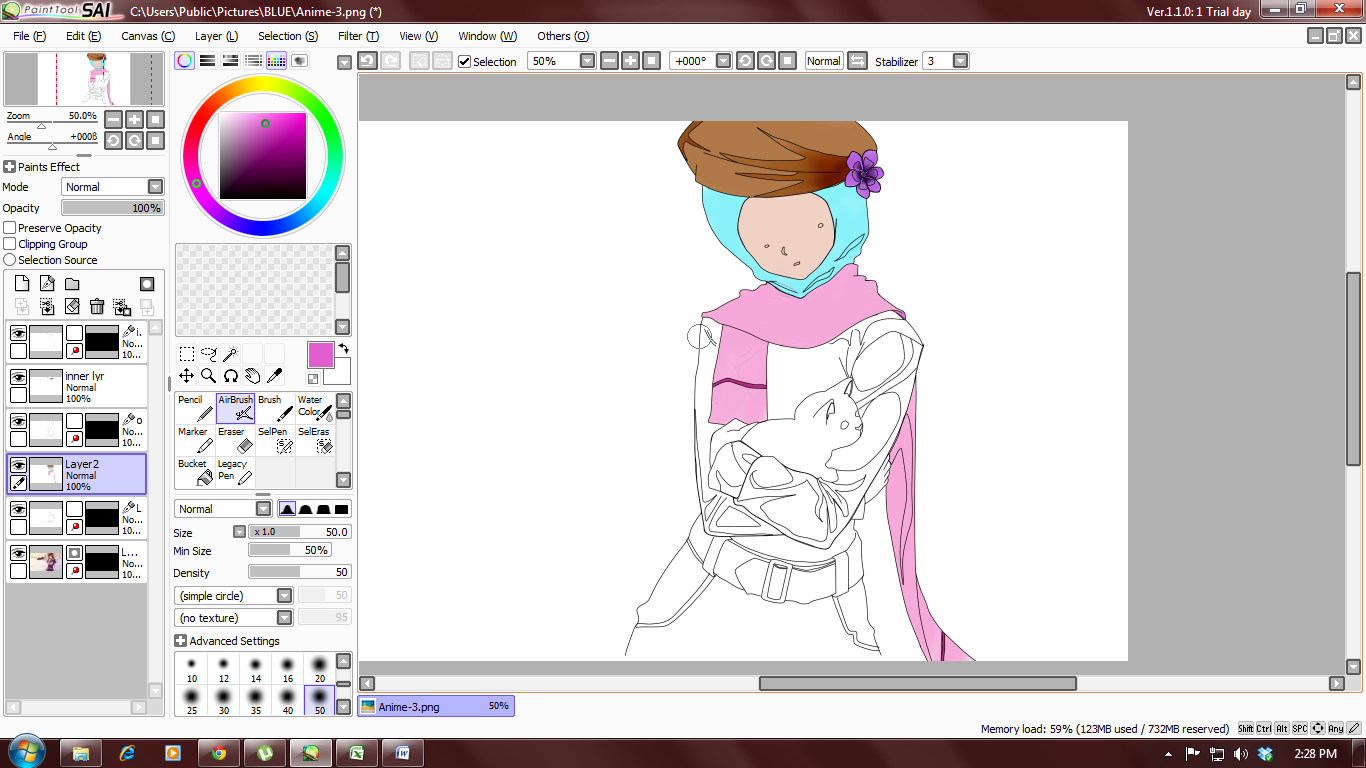Open the Stabilizer value dropdown
Viewport: 1366px width, 768px height.
coord(960,61)
